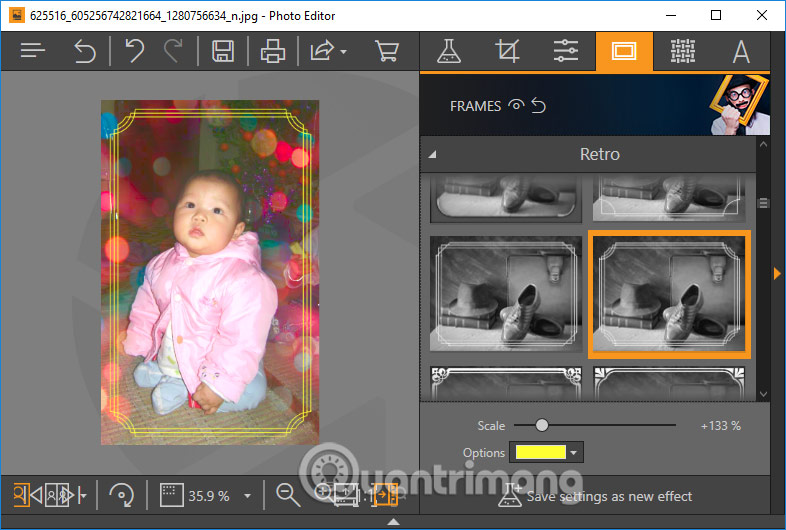Screen dimensions: 786x530
Task: Zoom out with the minus magnifier
Action: (x=288, y=495)
